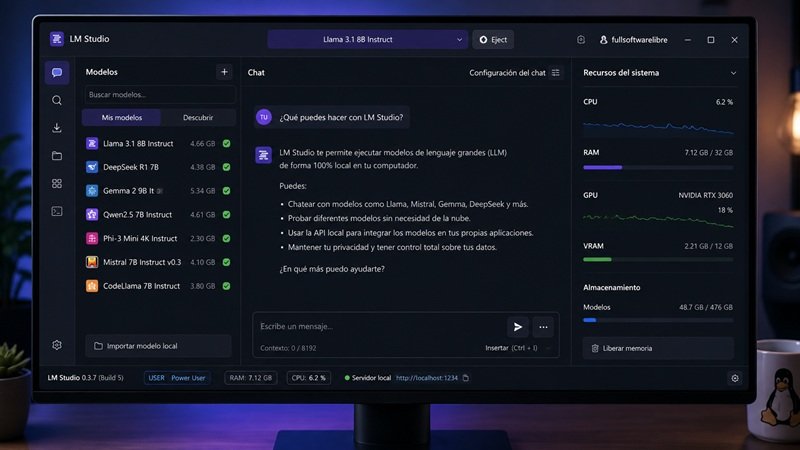This screenshot has width=800, height=450.
Task: Click the CodeLlama 7B Instruct icon
Action: tap(92, 286)
